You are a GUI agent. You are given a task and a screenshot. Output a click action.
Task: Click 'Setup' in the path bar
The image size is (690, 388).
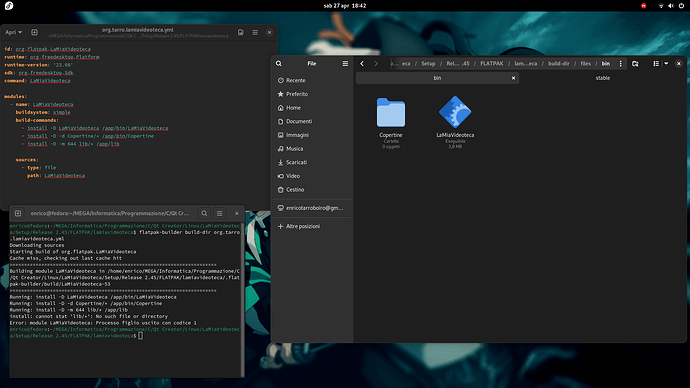pos(428,63)
